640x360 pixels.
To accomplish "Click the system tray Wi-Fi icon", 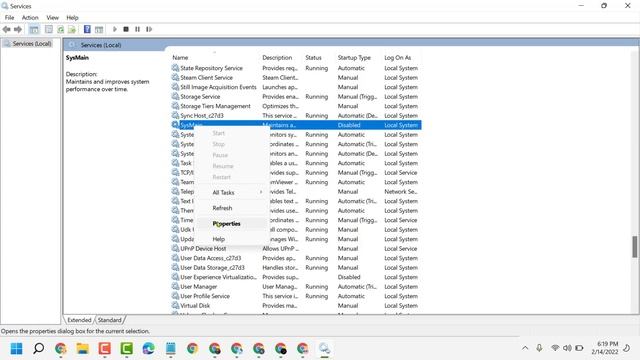I will coord(555,348).
